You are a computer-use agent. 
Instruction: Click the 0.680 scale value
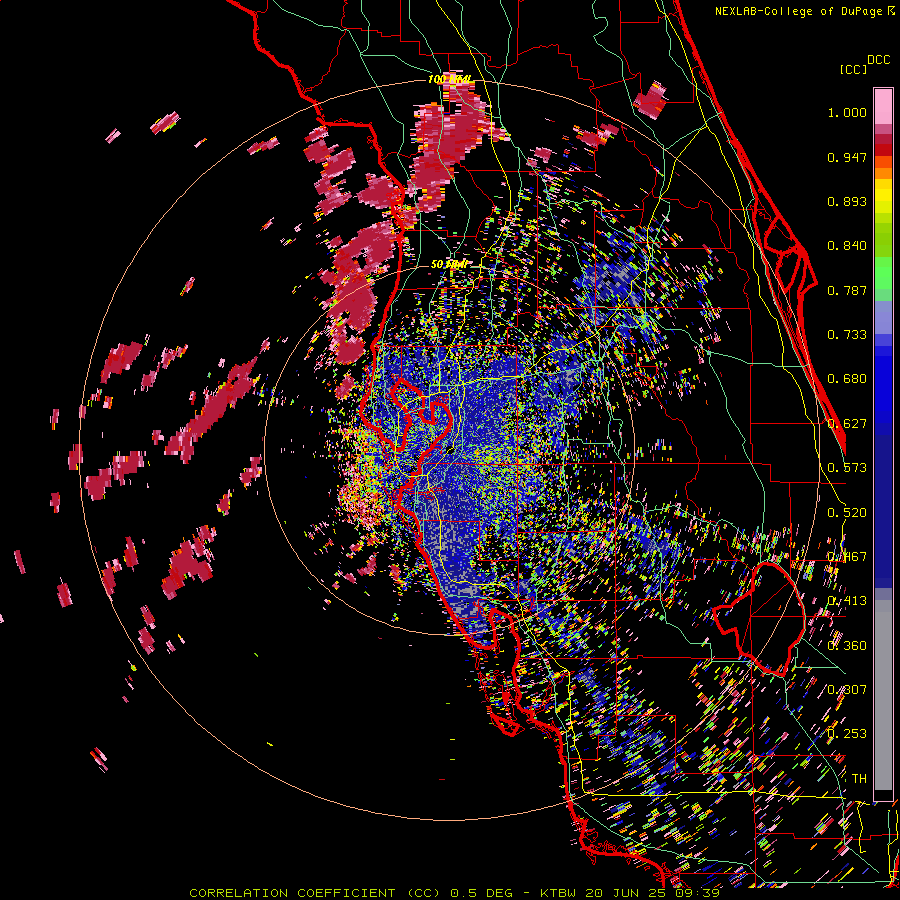click(x=847, y=379)
